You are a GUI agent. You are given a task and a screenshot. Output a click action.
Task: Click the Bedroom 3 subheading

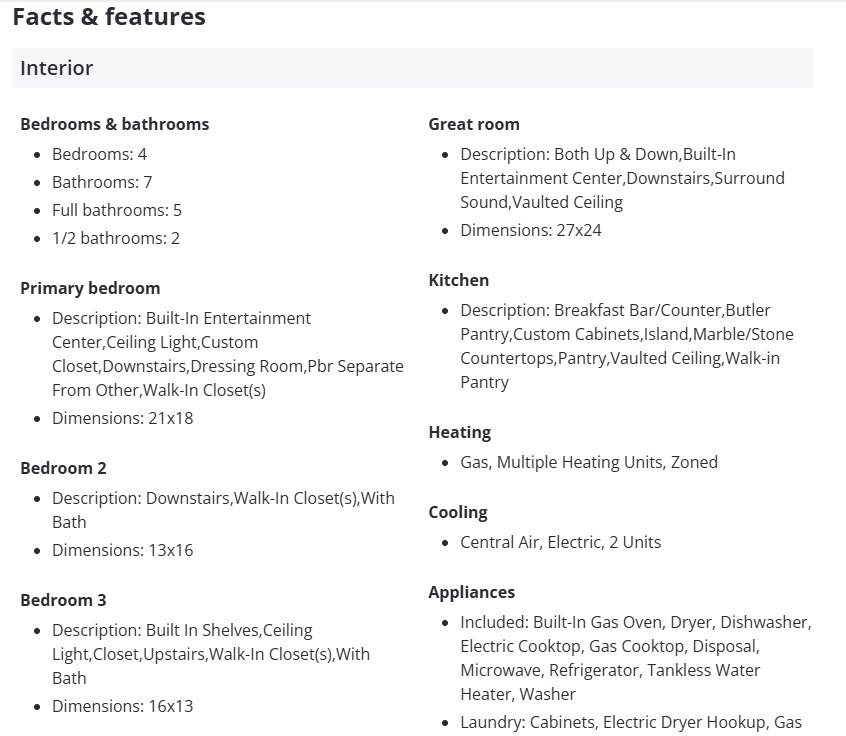click(x=63, y=600)
